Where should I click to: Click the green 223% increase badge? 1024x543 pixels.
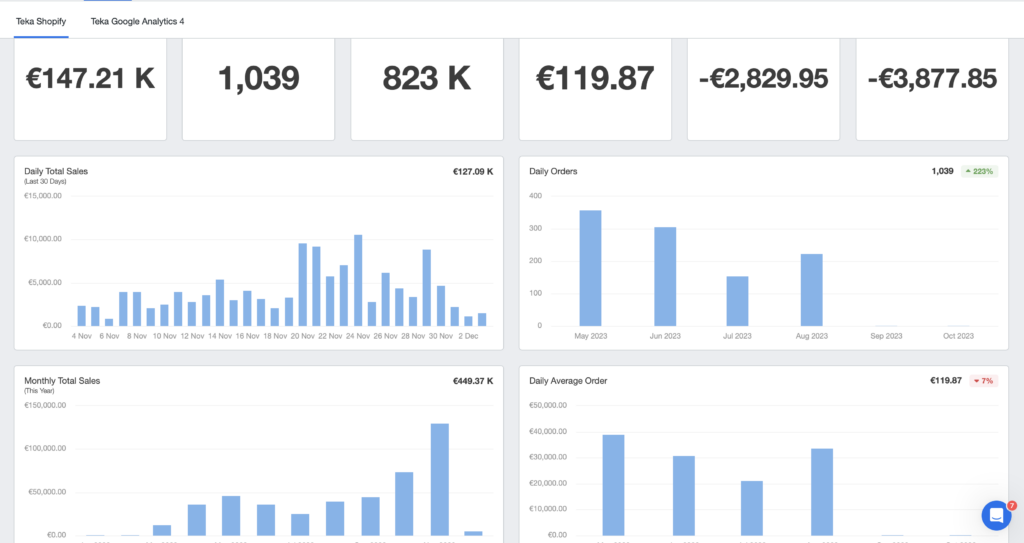pyautogui.click(x=980, y=172)
